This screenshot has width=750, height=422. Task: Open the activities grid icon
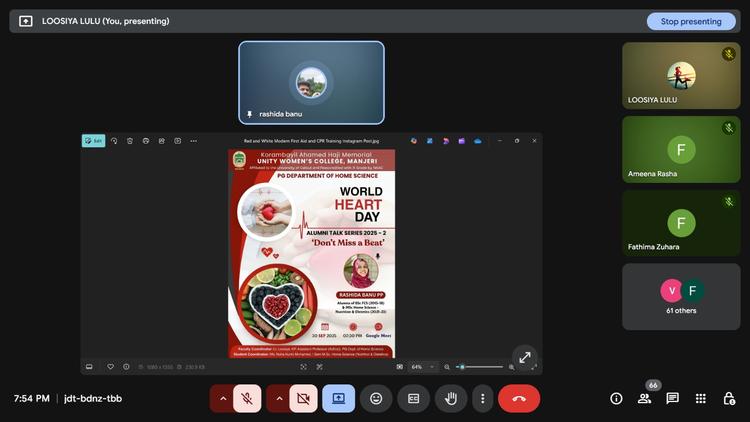pyautogui.click(x=701, y=398)
